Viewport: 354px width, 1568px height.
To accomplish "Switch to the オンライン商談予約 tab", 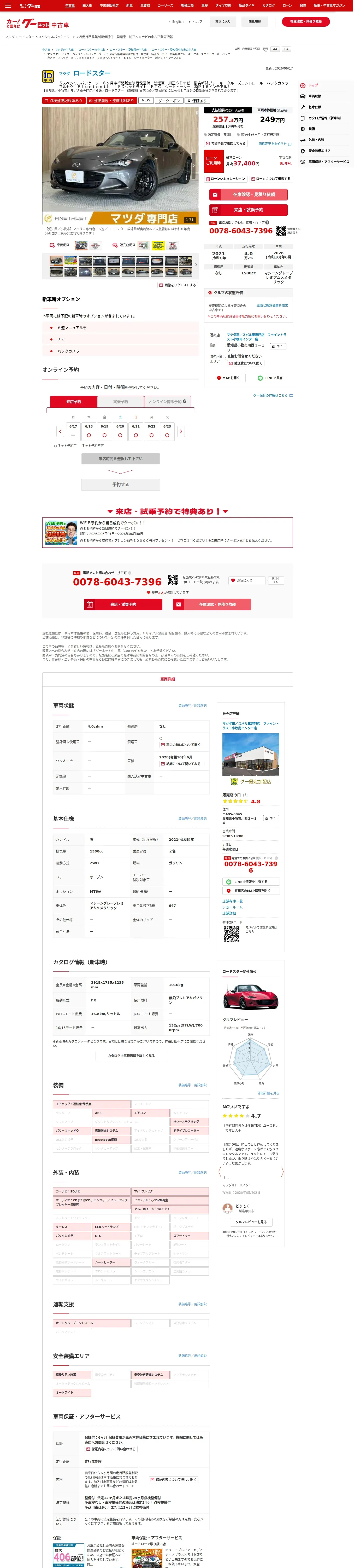I will click(x=168, y=401).
